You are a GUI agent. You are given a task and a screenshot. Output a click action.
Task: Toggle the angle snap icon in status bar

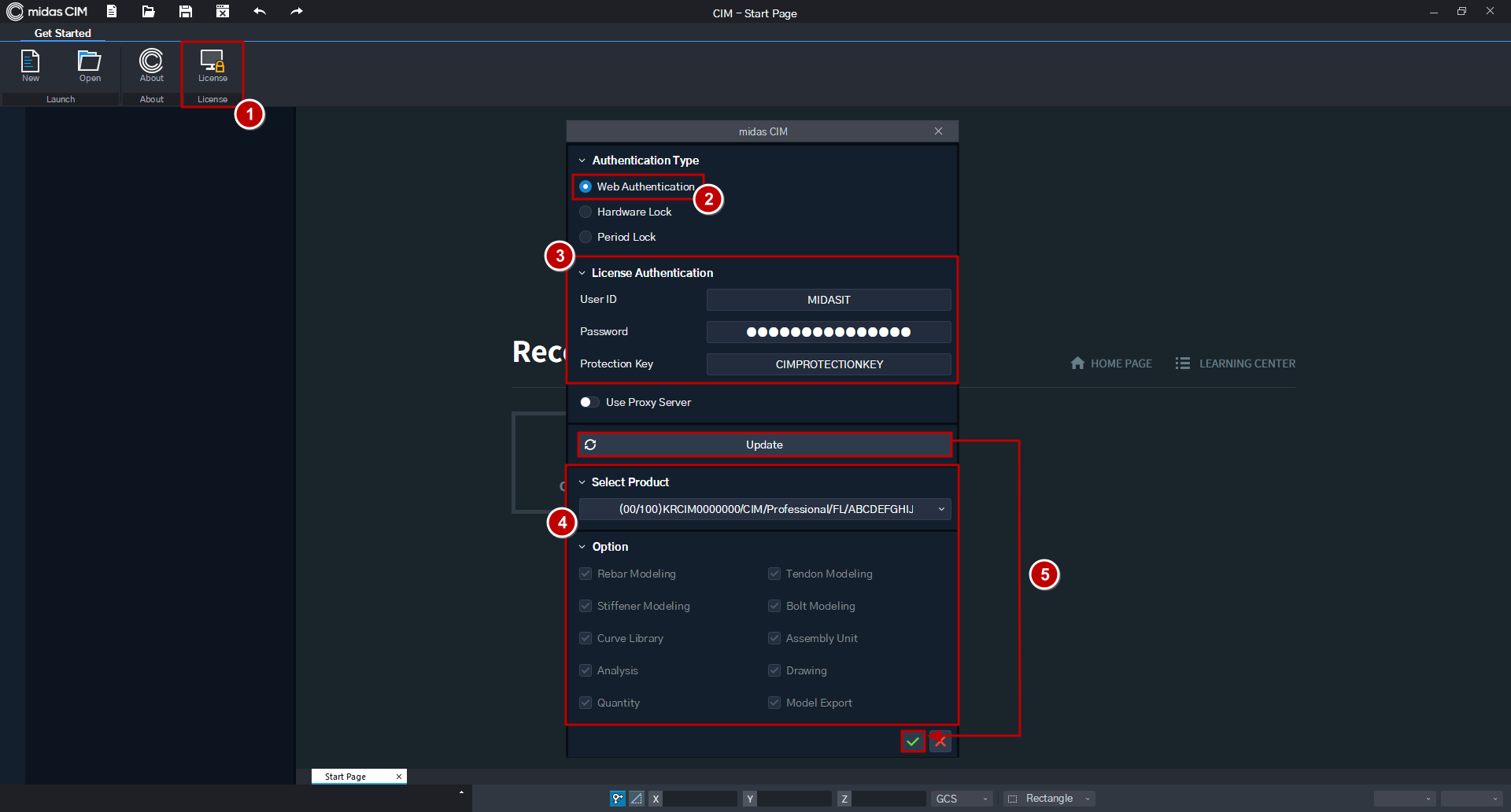click(637, 799)
